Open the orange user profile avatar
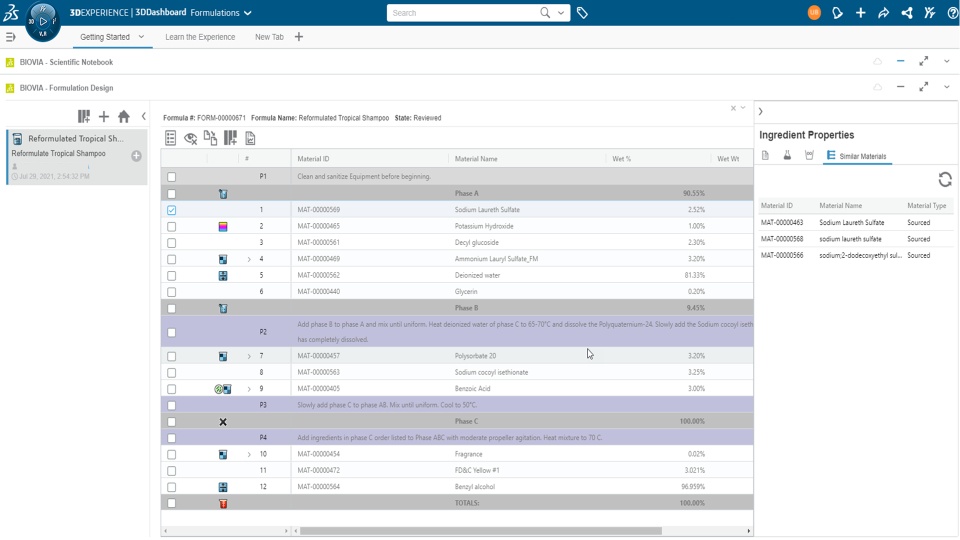Screen dimensions: 960x540 click(x=814, y=13)
